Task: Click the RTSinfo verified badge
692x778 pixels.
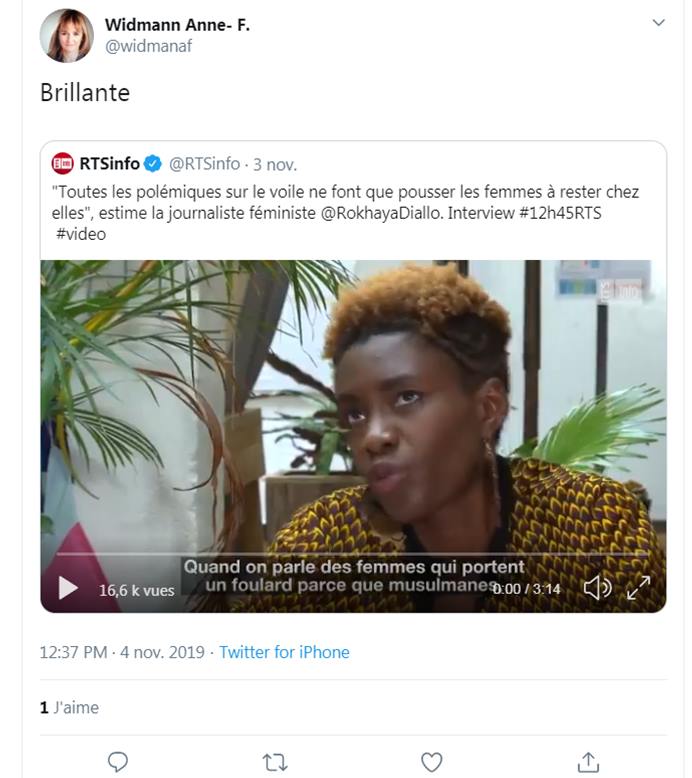Action: click(152, 164)
